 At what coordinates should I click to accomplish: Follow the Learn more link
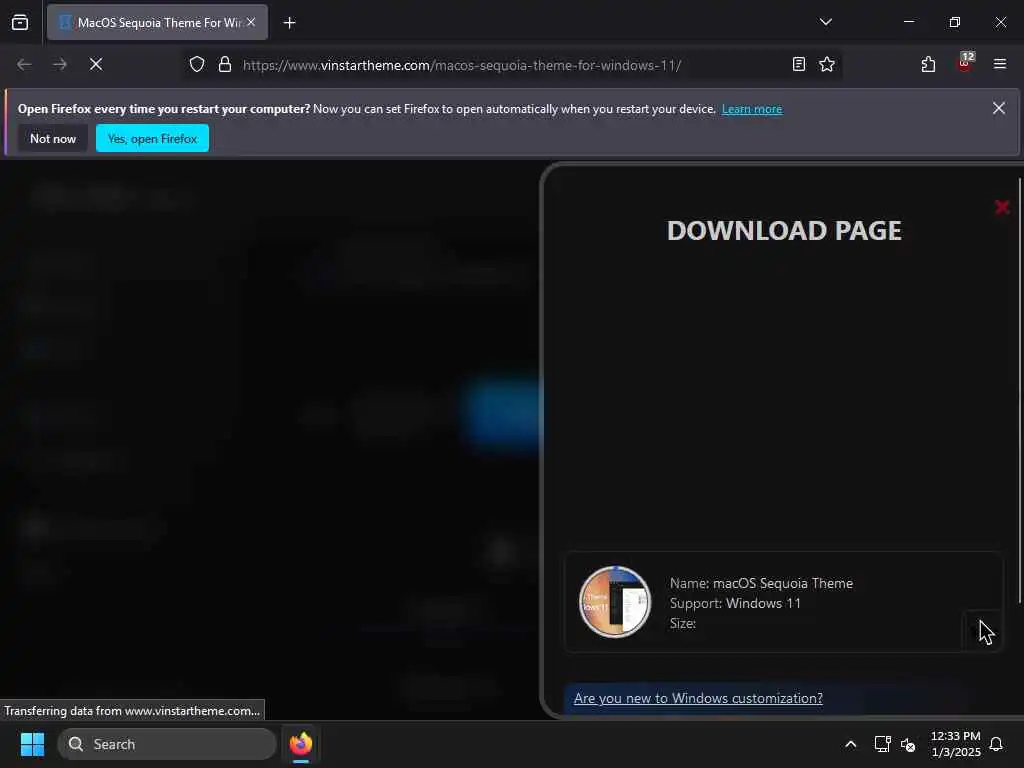point(752,109)
